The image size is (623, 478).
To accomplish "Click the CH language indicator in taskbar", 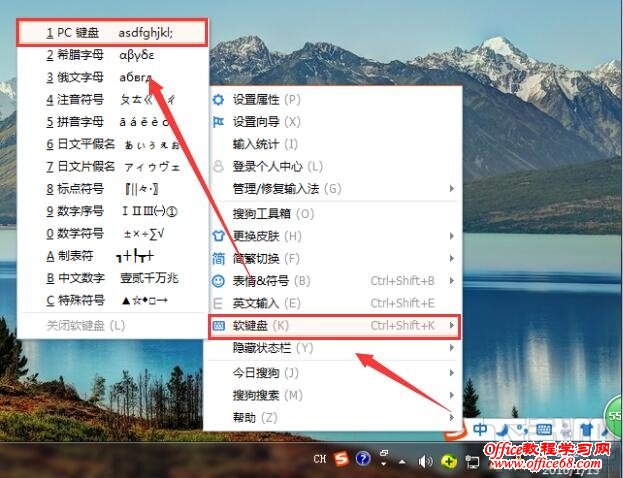I will tap(319, 459).
